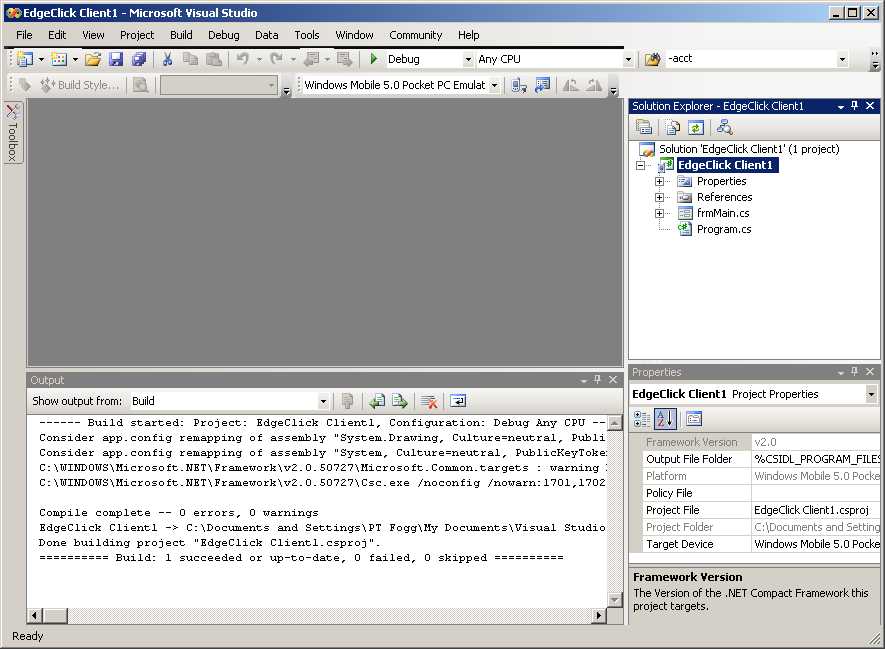Click the Build Style button
The image size is (885, 649).
pyautogui.click(x=80, y=85)
